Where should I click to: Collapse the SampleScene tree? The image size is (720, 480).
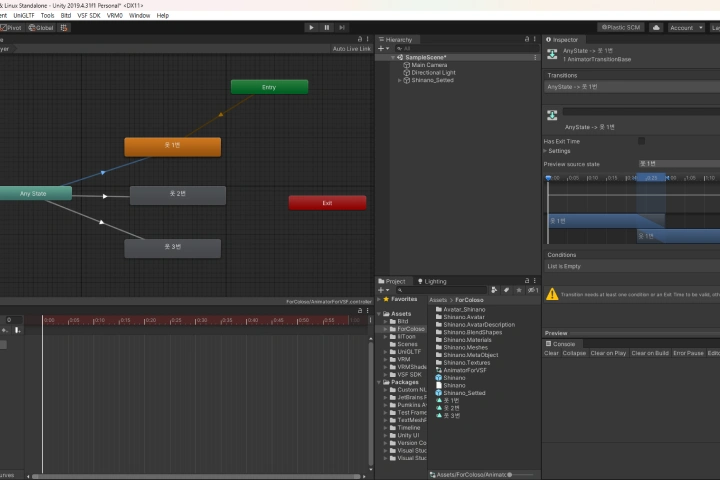click(x=393, y=57)
